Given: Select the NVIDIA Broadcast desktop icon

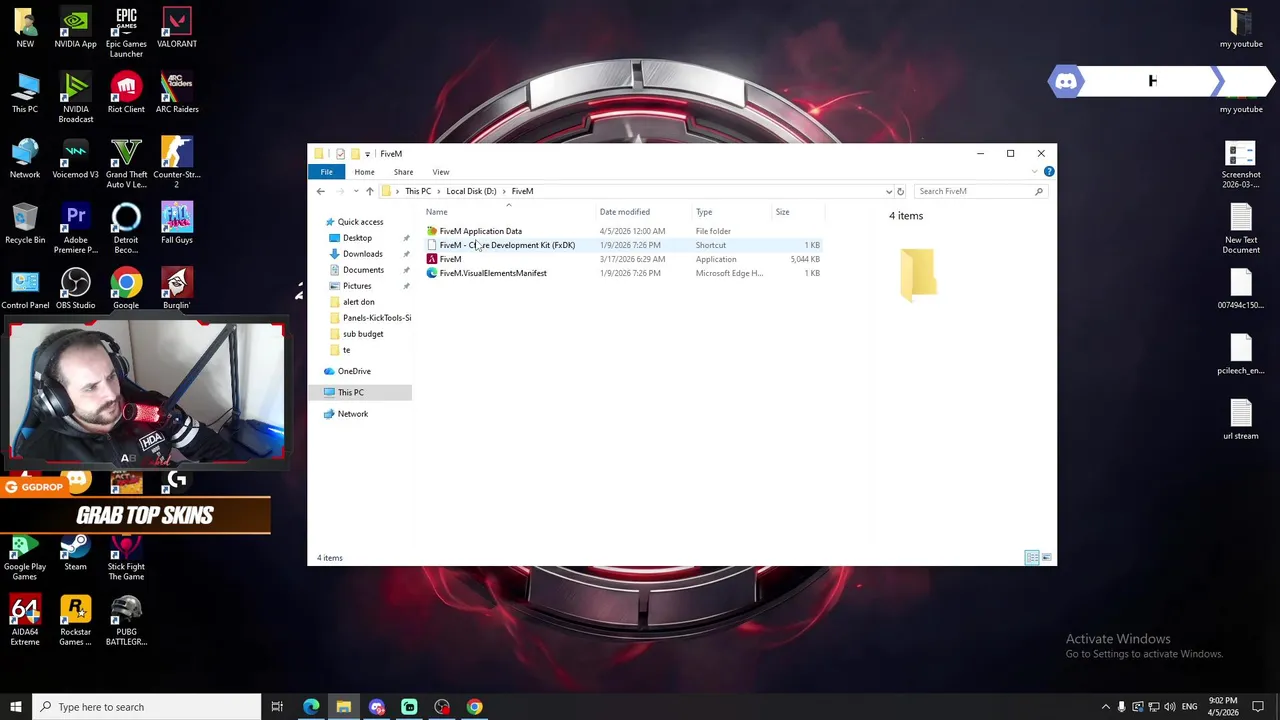Looking at the screenshot, I should click(76, 98).
